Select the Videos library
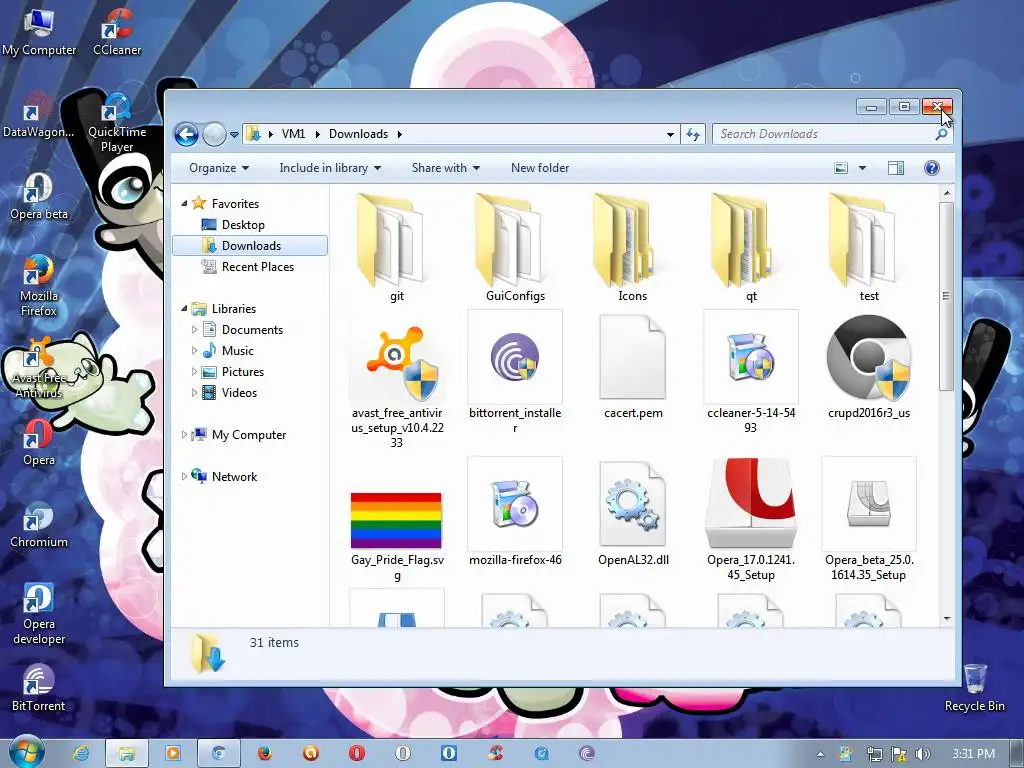 click(x=229, y=392)
